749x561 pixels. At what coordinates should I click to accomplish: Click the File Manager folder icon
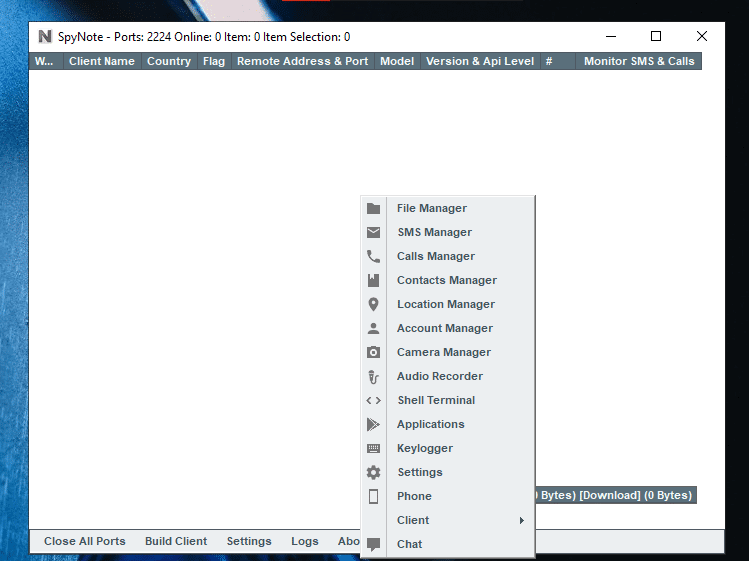pyautogui.click(x=374, y=208)
